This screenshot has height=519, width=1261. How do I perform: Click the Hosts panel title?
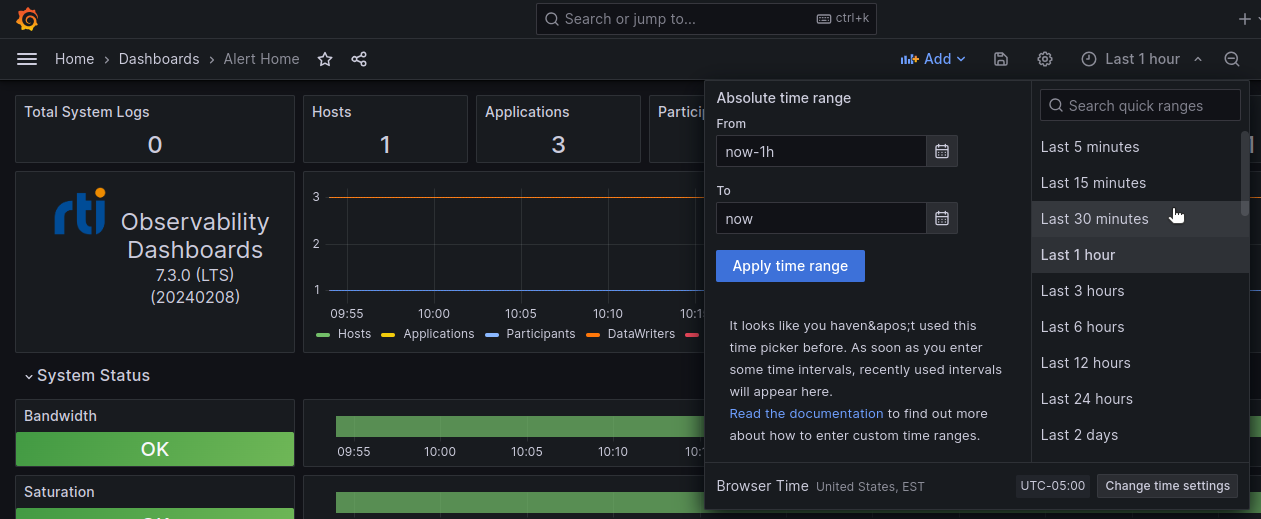[x=332, y=112]
